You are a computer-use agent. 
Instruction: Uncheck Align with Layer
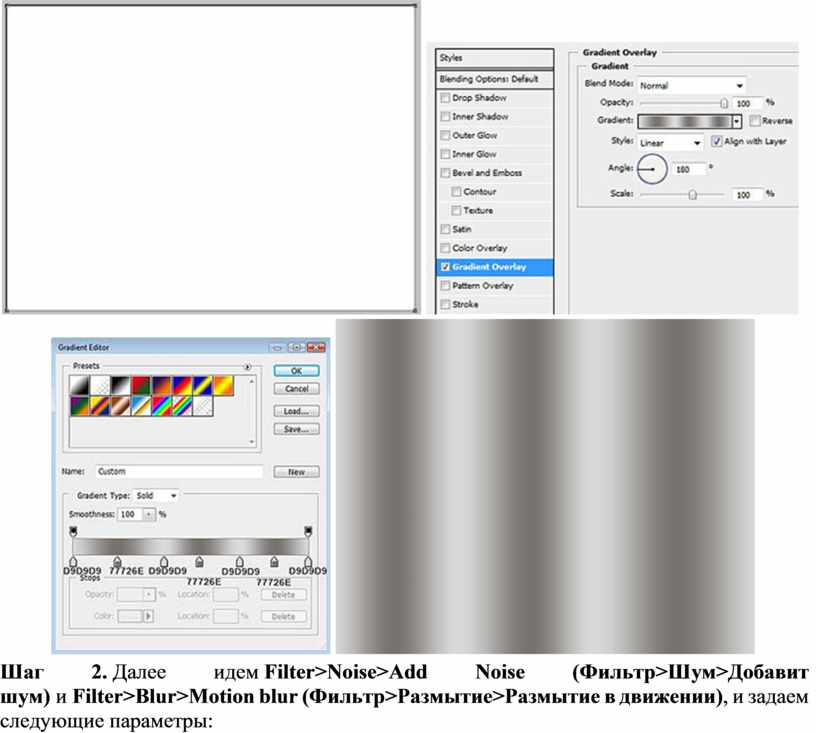coord(717,141)
